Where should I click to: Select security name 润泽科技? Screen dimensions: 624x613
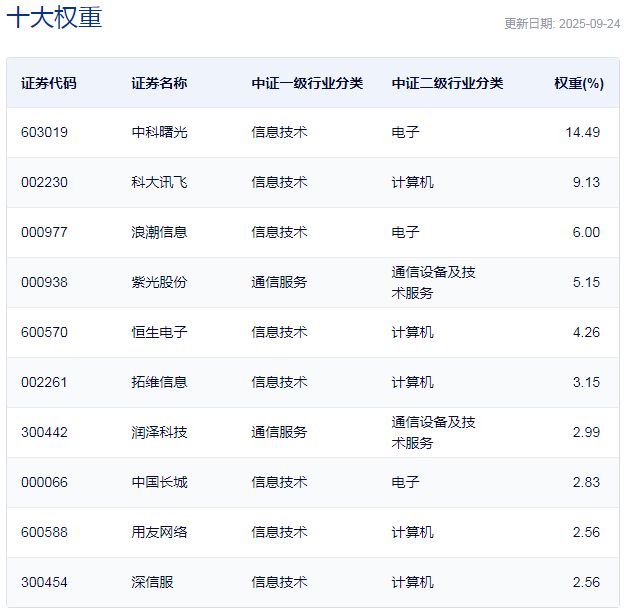pyautogui.click(x=160, y=432)
